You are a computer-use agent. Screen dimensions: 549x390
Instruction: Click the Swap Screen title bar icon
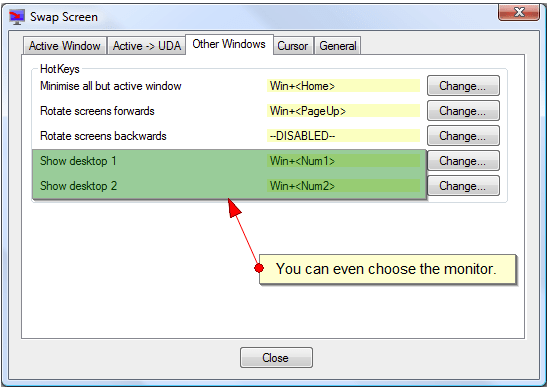(x=17, y=17)
